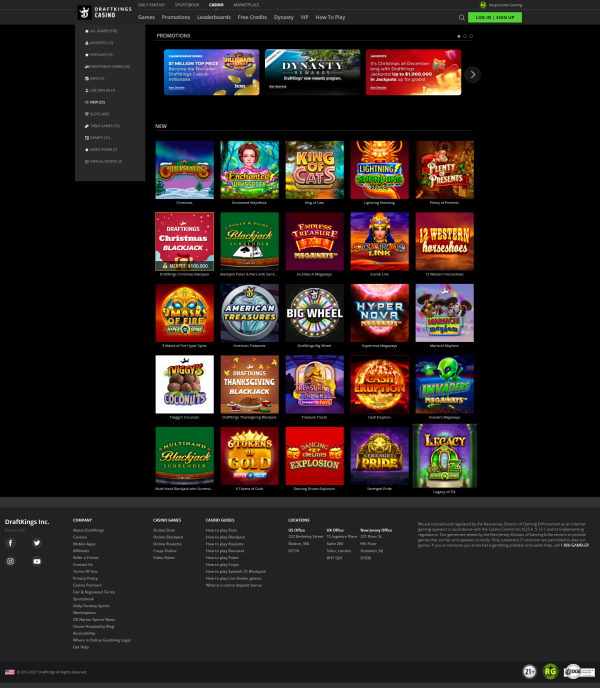Image resolution: width=600 pixels, height=688 pixels.
Task: Open the About DraftKings footer link
Action: tap(88, 530)
